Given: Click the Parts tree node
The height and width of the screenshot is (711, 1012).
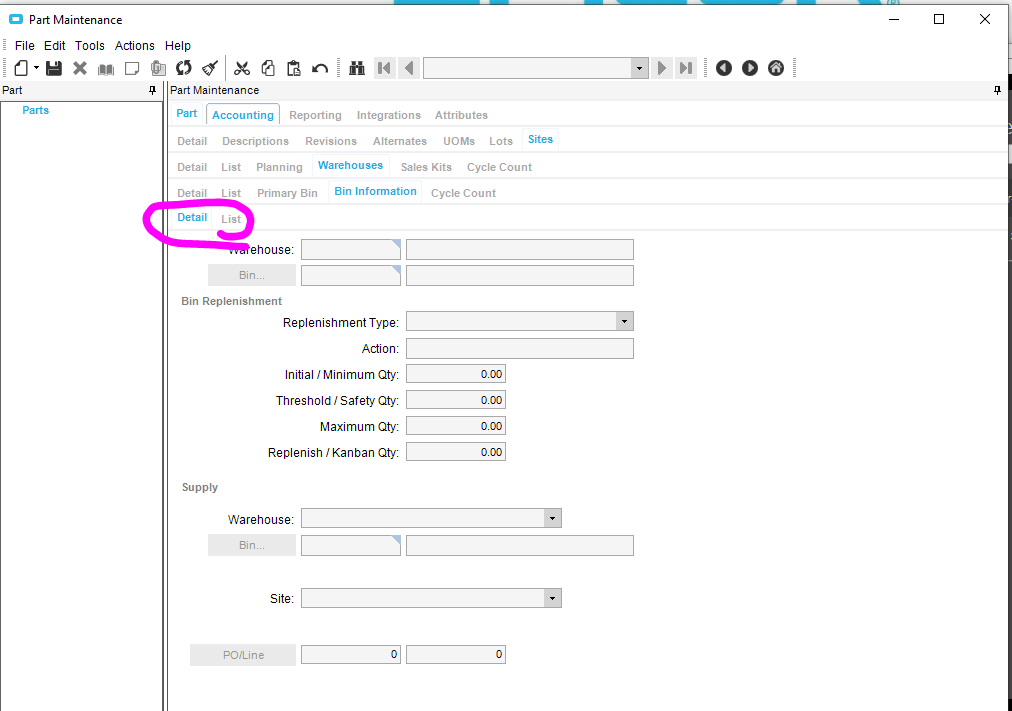Looking at the screenshot, I should (x=35, y=110).
